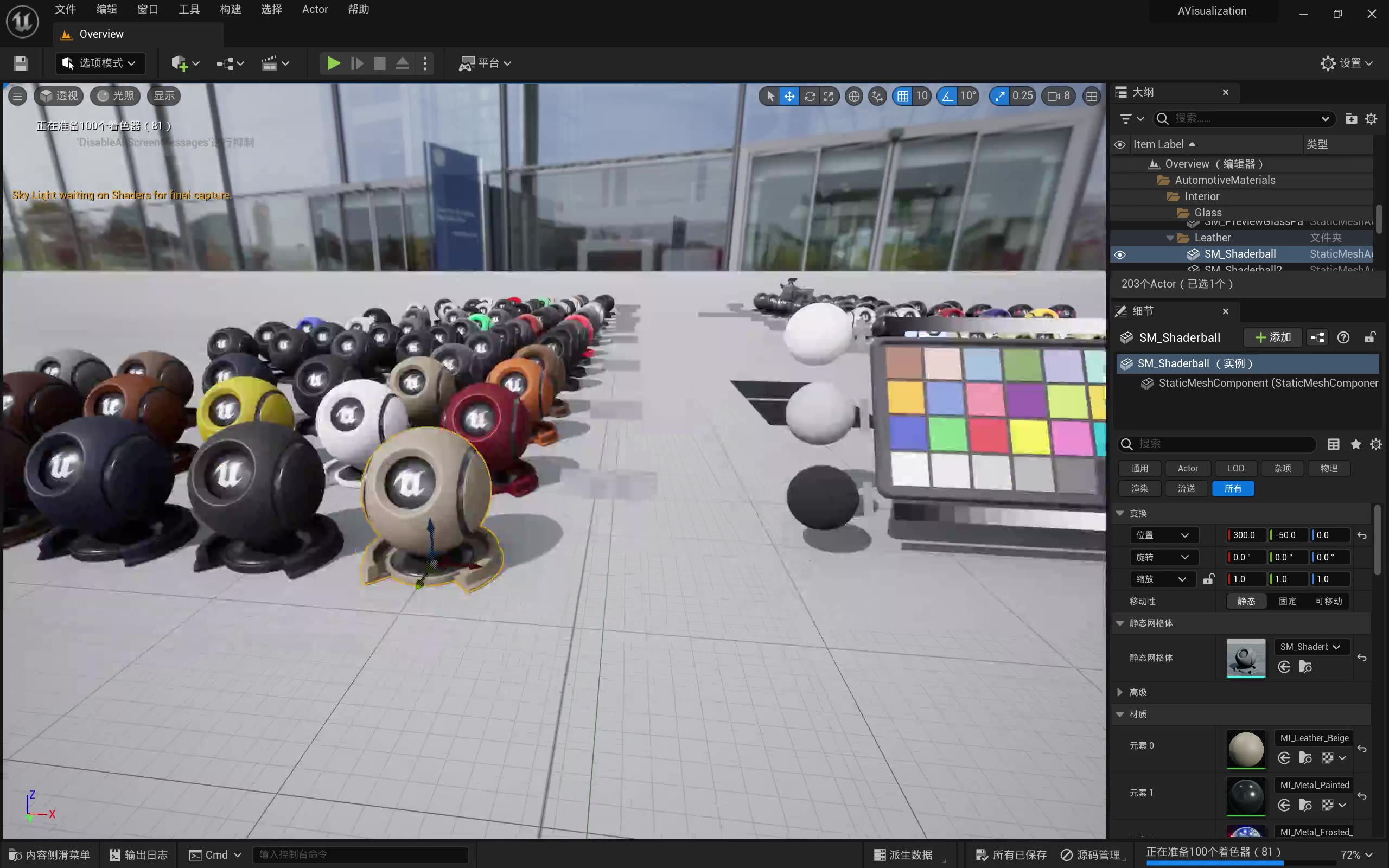This screenshot has height=868, width=1389.
Task: Filter Details by 通用 category
Action: pyautogui.click(x=1139, y=468)
